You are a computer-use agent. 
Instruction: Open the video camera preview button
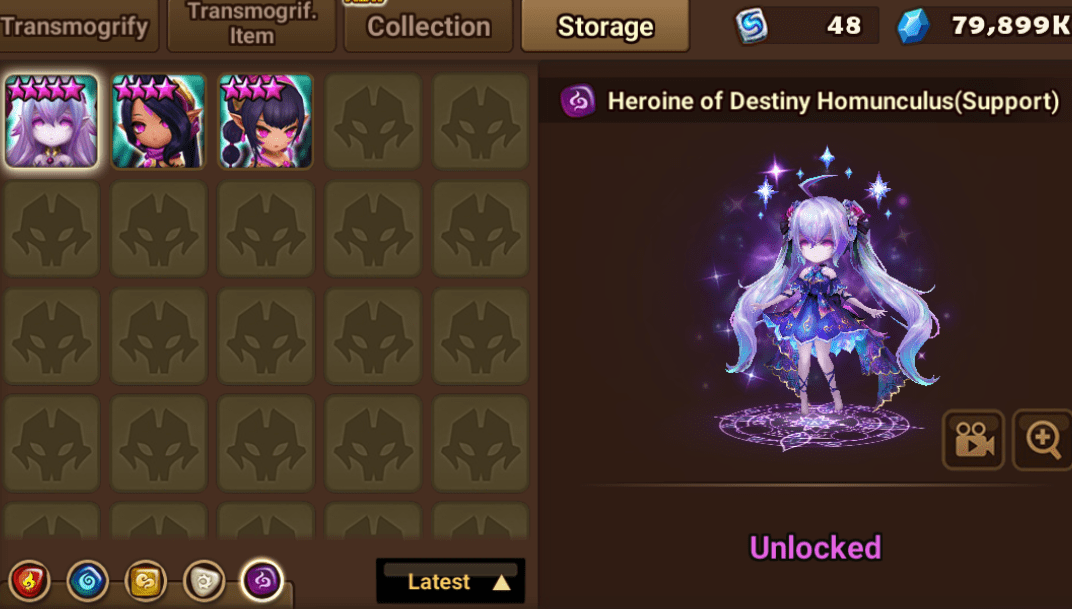tap(974, 440)
